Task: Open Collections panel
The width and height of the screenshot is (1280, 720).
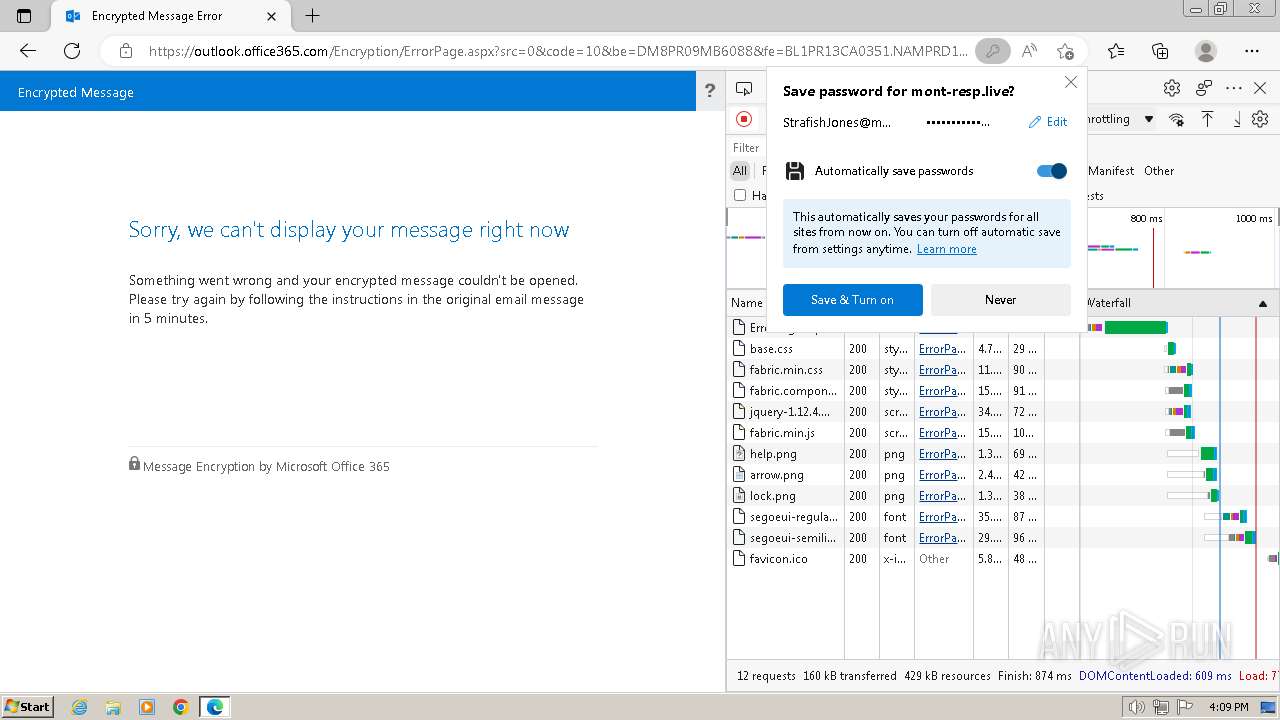Action: [1160, 51]
